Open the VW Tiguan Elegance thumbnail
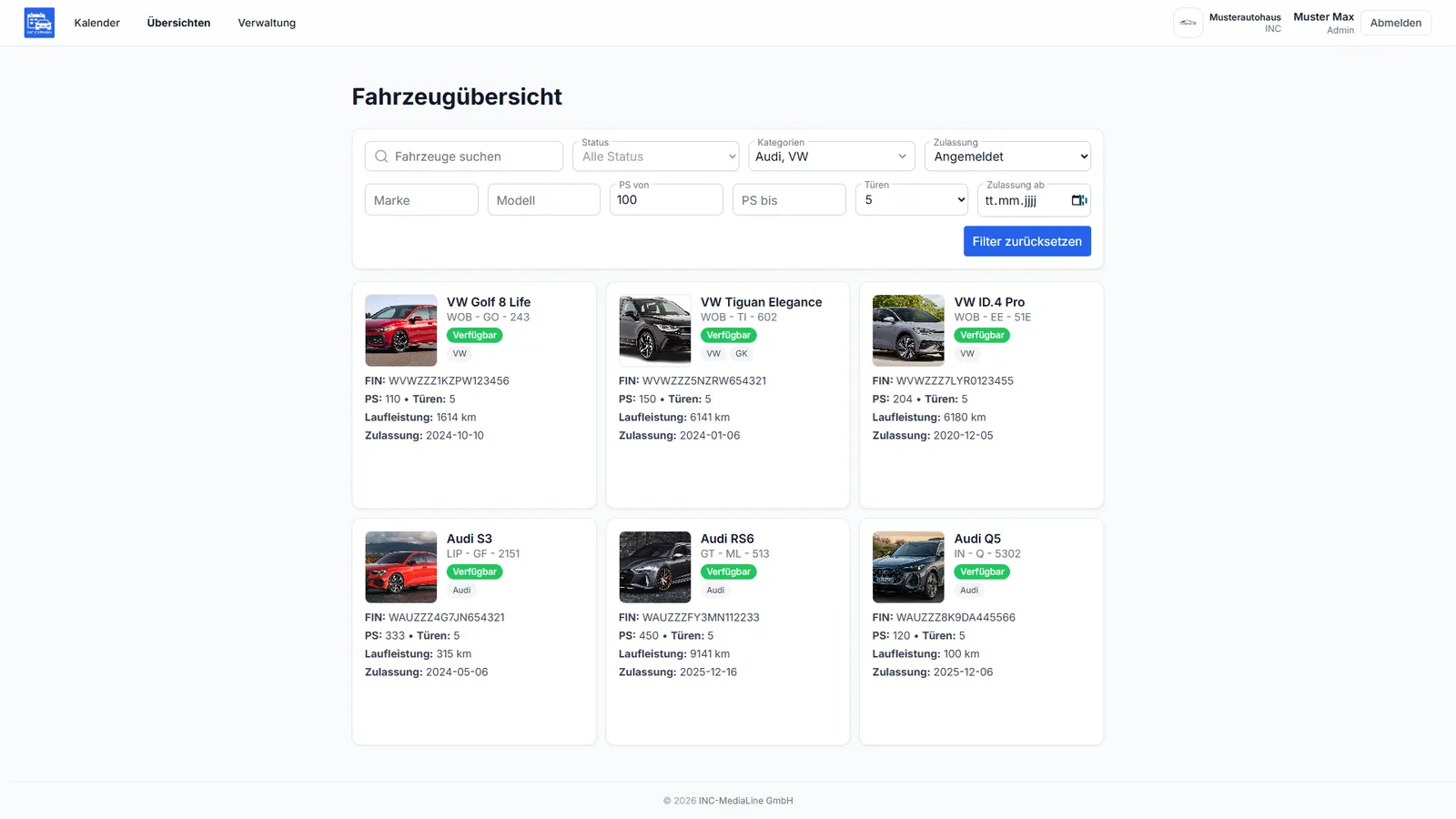The height and width of the screenshot is (819, 1456). click(x=655, y=330)
